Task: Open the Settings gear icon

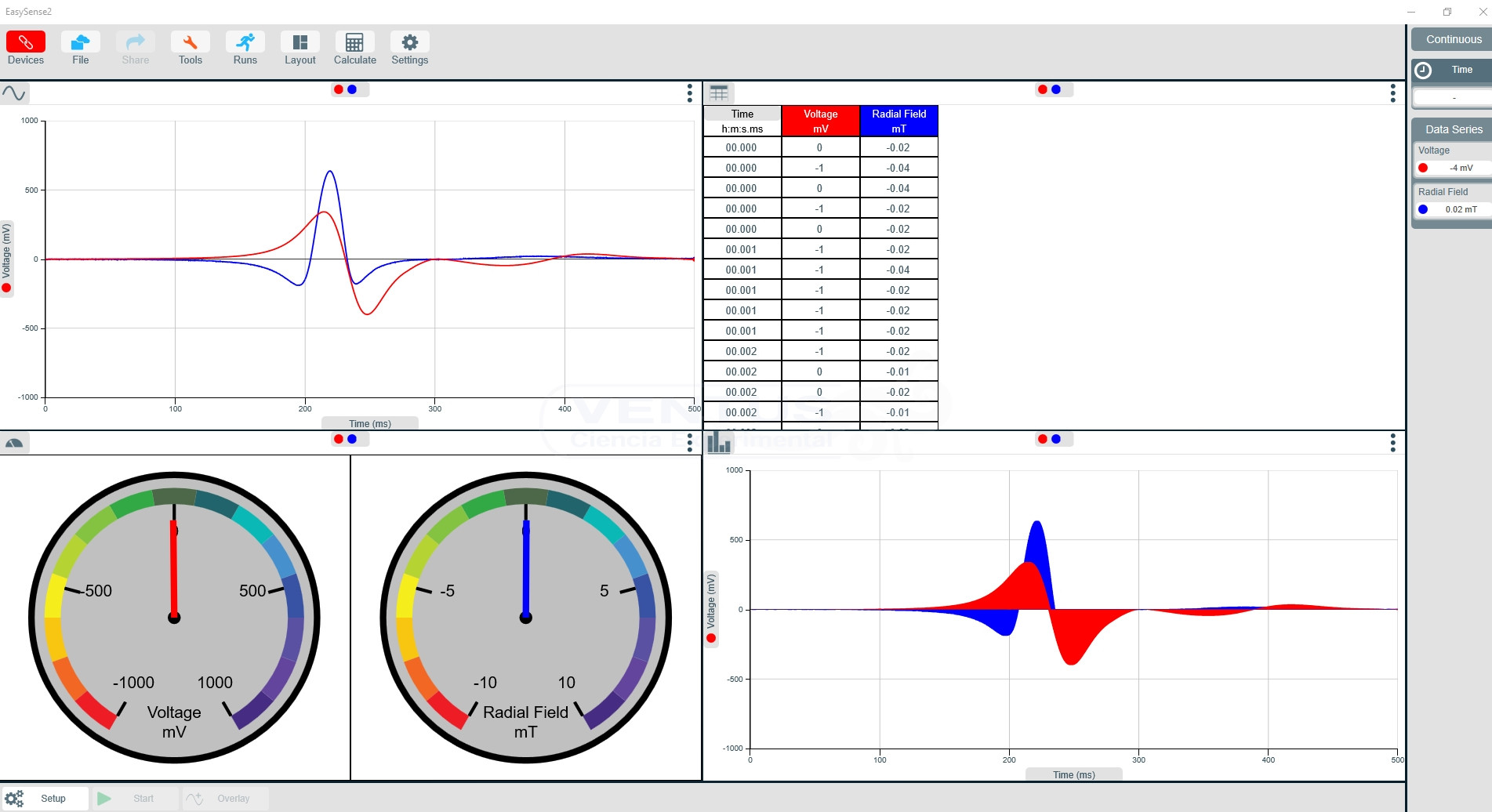Action: click(409, 42)
